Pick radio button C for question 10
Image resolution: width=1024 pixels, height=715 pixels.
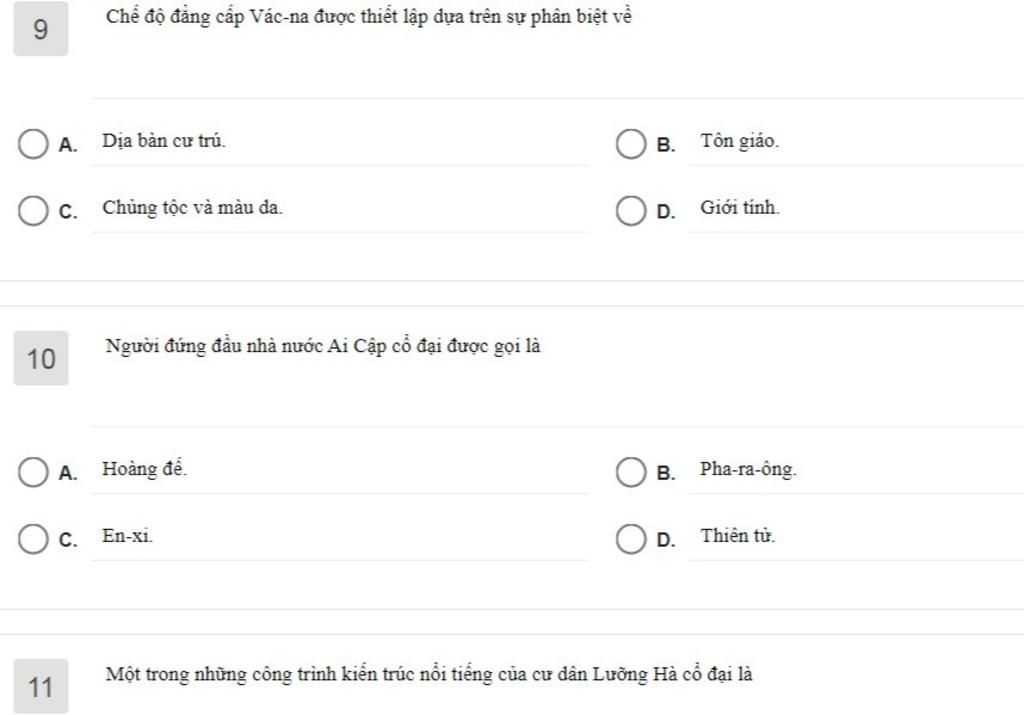(33, 539)
